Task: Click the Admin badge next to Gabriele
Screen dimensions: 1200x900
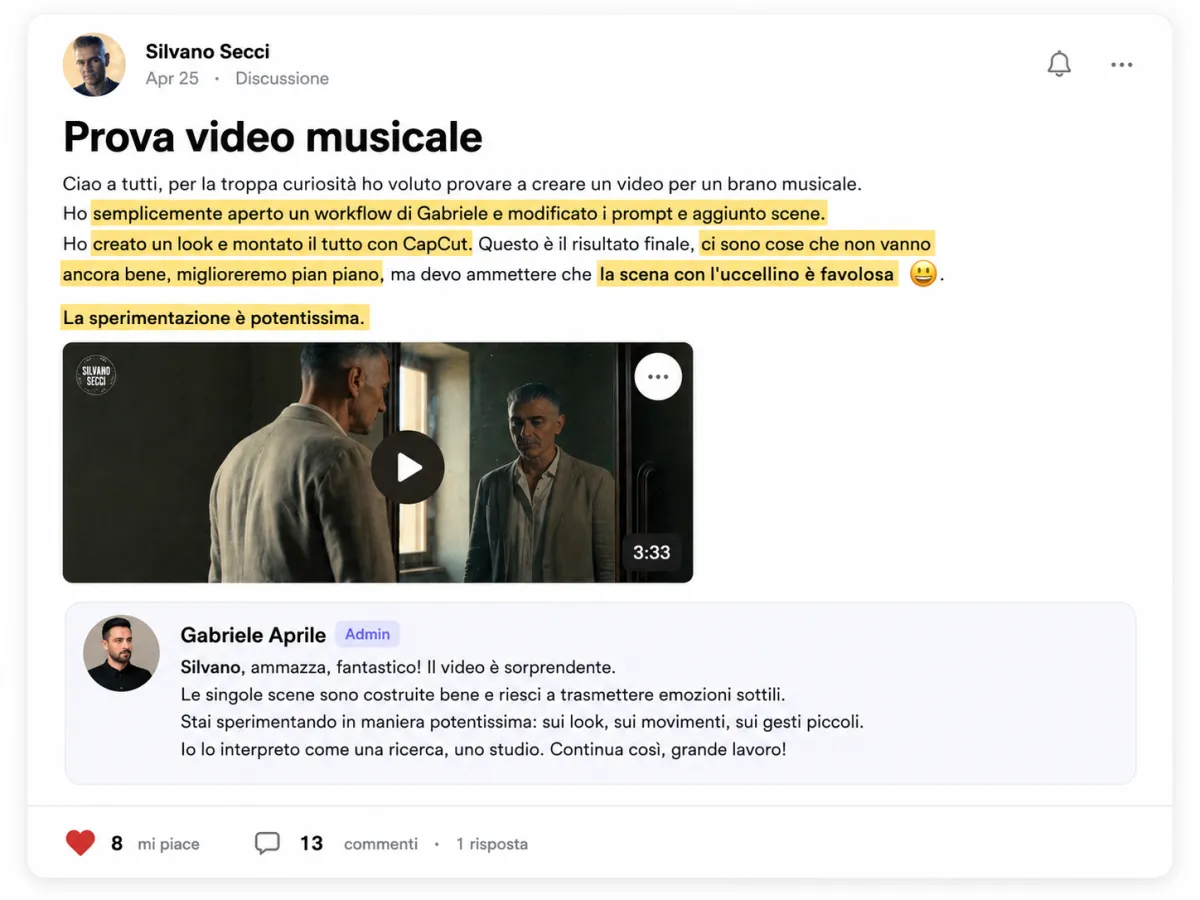Action: pos(367,634)
